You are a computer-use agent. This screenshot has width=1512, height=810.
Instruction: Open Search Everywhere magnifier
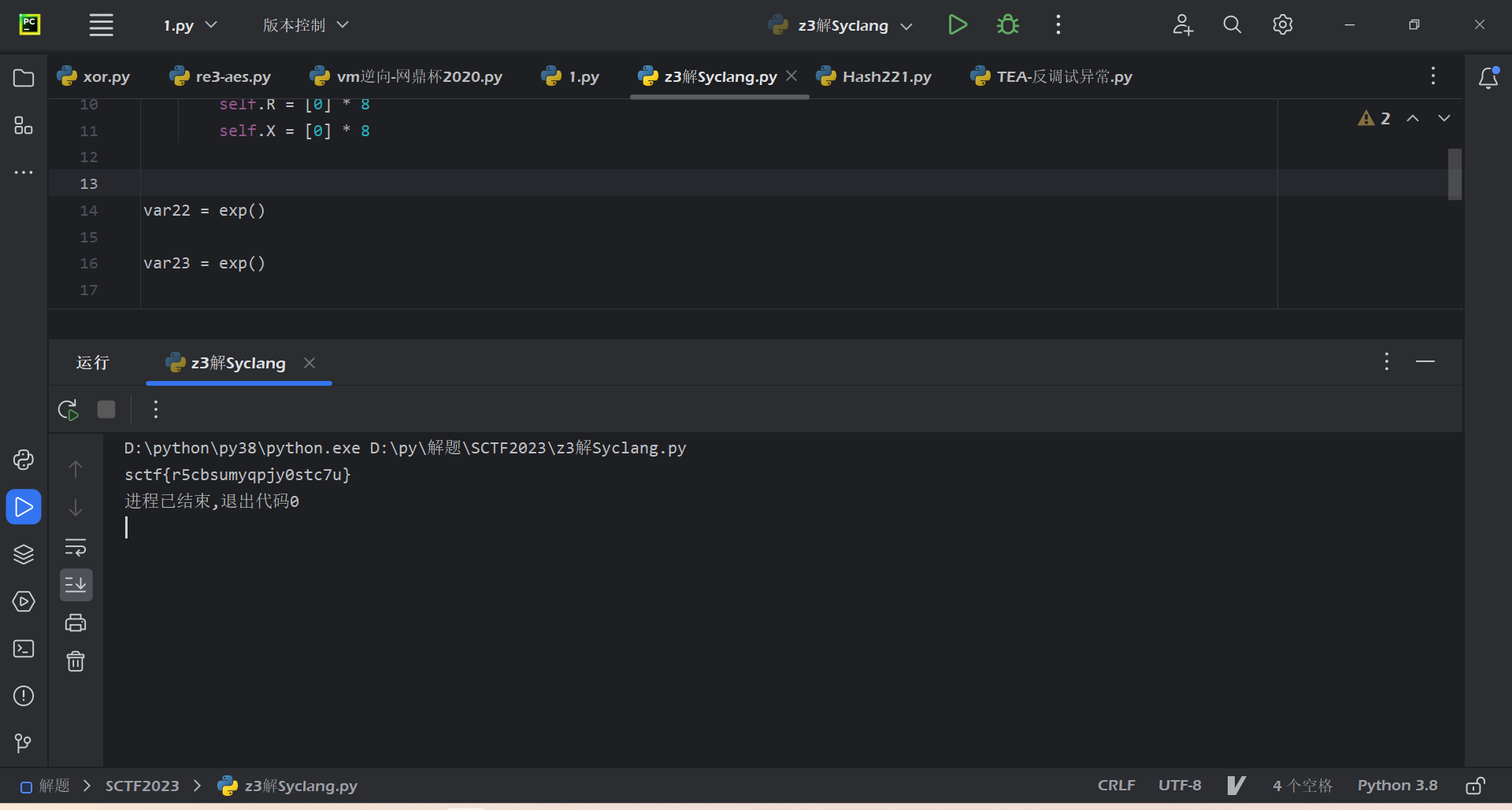coord(1232,25)
